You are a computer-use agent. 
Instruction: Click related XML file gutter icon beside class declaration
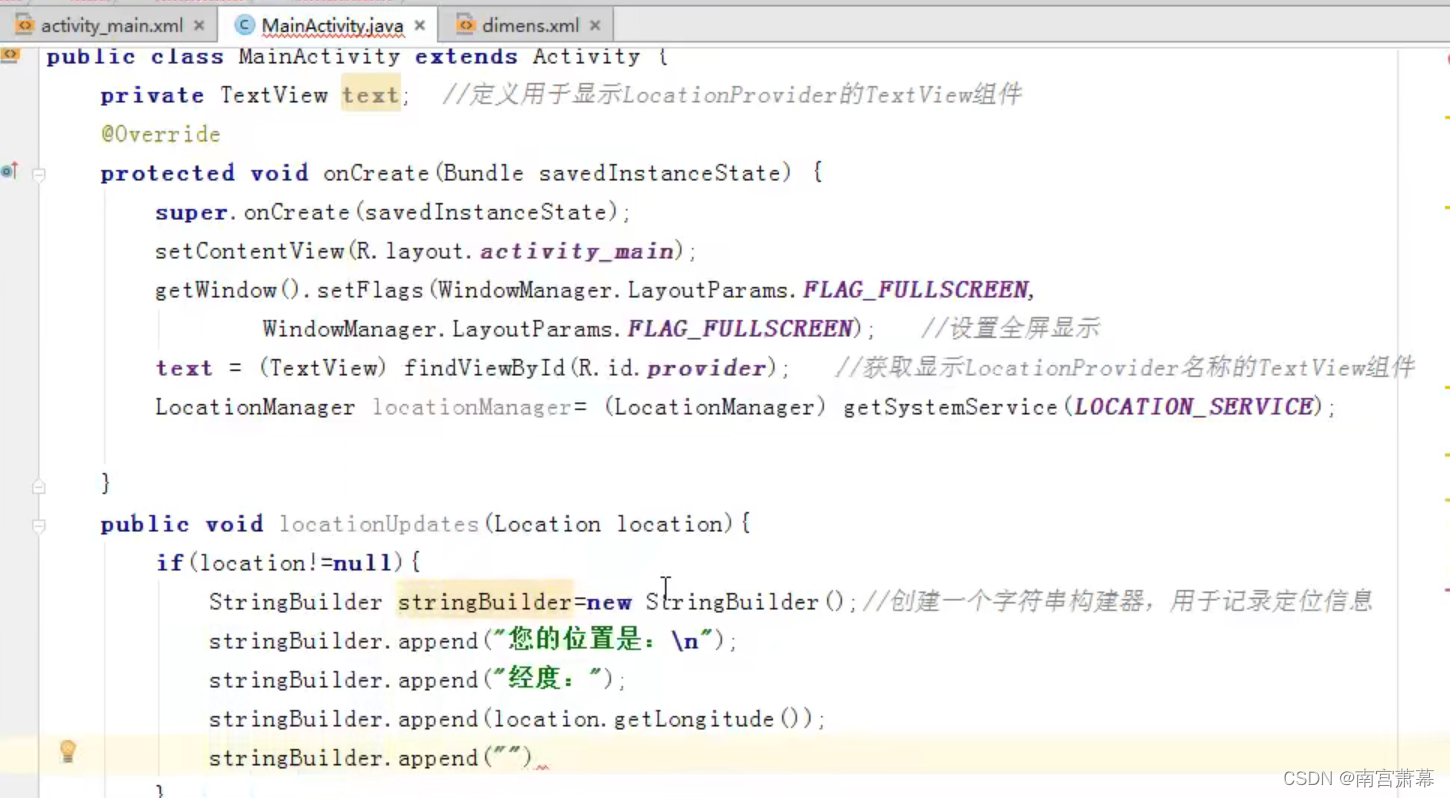tap(10, 56)
